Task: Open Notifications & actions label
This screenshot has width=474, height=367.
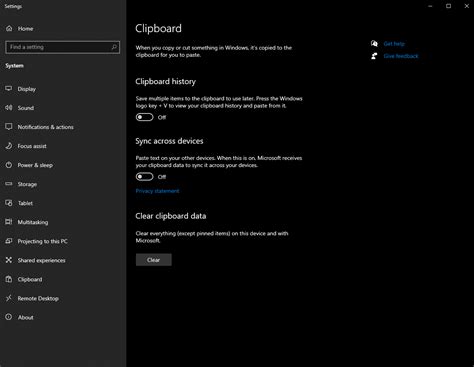Action: coord(46,127)
